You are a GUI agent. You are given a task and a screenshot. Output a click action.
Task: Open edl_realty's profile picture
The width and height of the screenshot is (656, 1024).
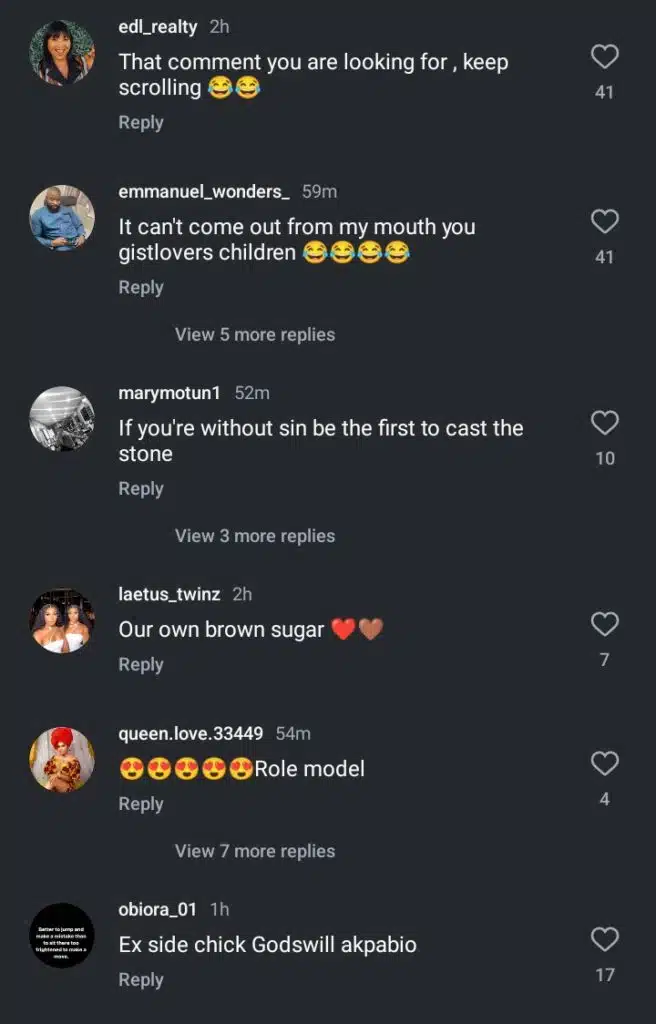pos(62,53)
